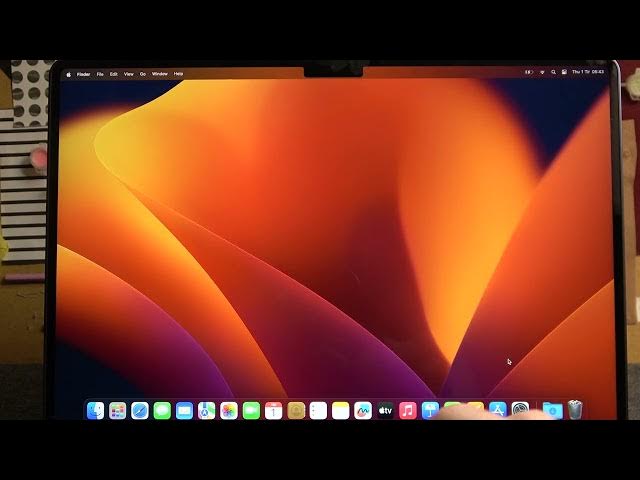Open Keynote from the Dock
Image resolution: width=640 pixels, height=480 pixels.
point(430,410)
